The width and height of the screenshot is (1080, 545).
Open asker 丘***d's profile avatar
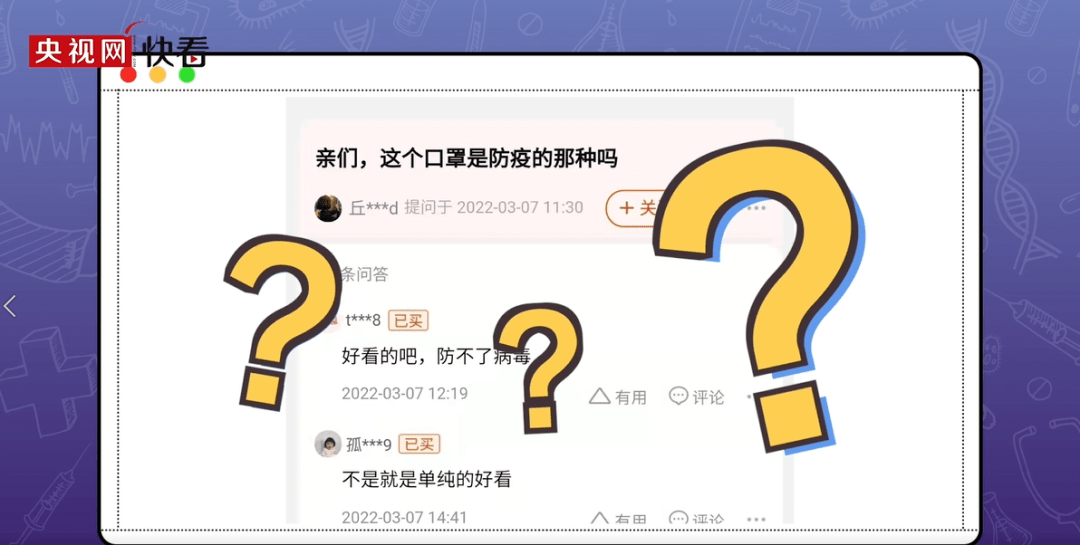(x=328, y=208)
